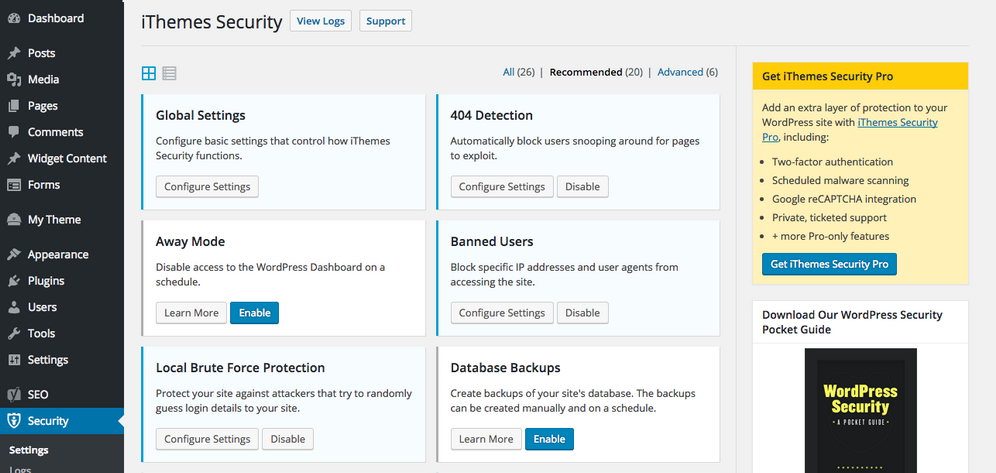
Task: Click Learn More for Away Mode
Action: click(x=191, y=313)
